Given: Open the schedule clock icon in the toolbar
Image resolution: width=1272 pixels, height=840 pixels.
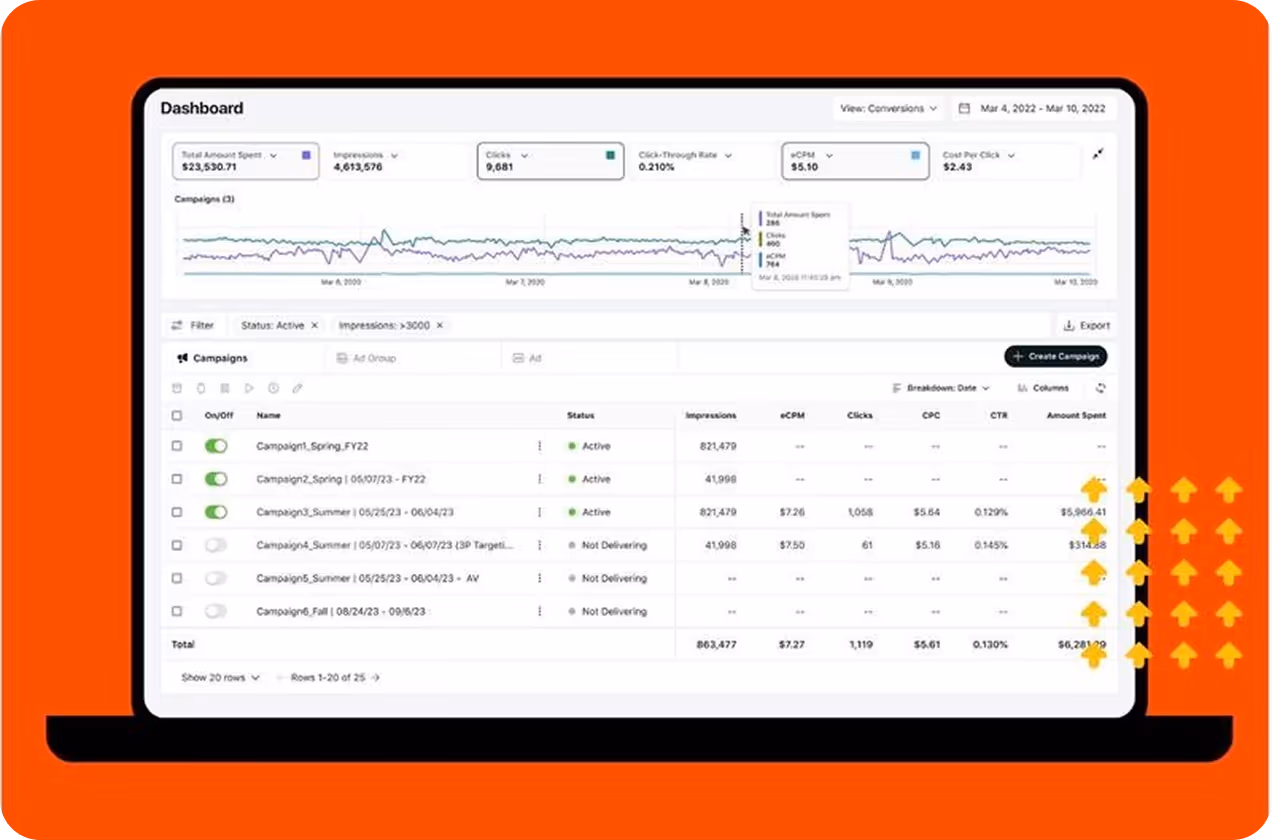Looking at the screenshot, I should (271, 388).
